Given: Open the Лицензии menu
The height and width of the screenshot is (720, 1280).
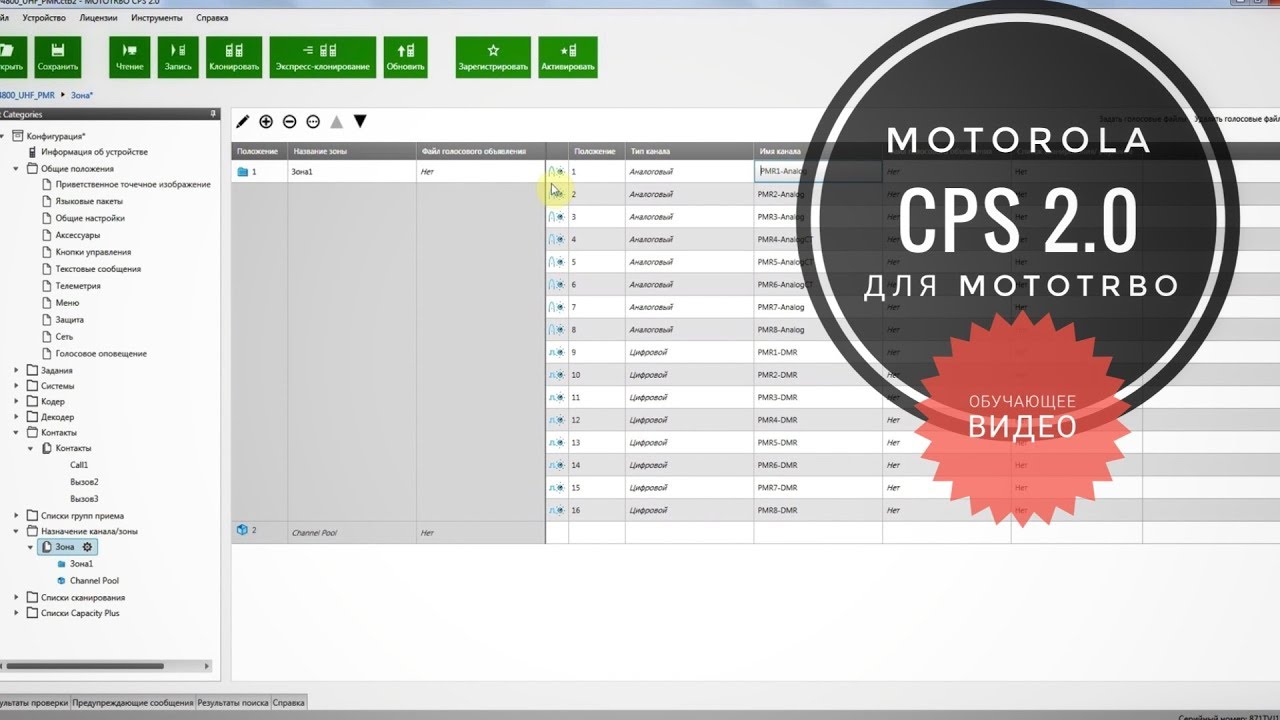Looking at the screenshot, I should (x=98, y=18).
